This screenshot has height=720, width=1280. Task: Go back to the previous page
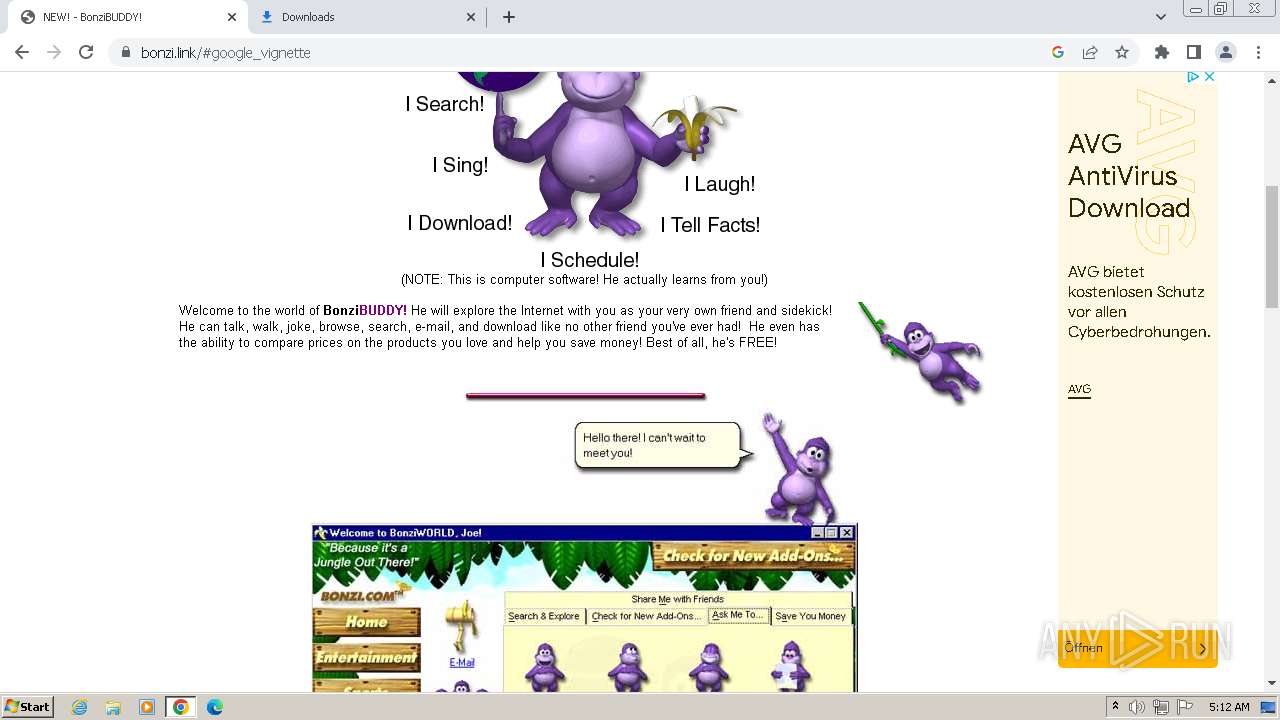point(22,52)
